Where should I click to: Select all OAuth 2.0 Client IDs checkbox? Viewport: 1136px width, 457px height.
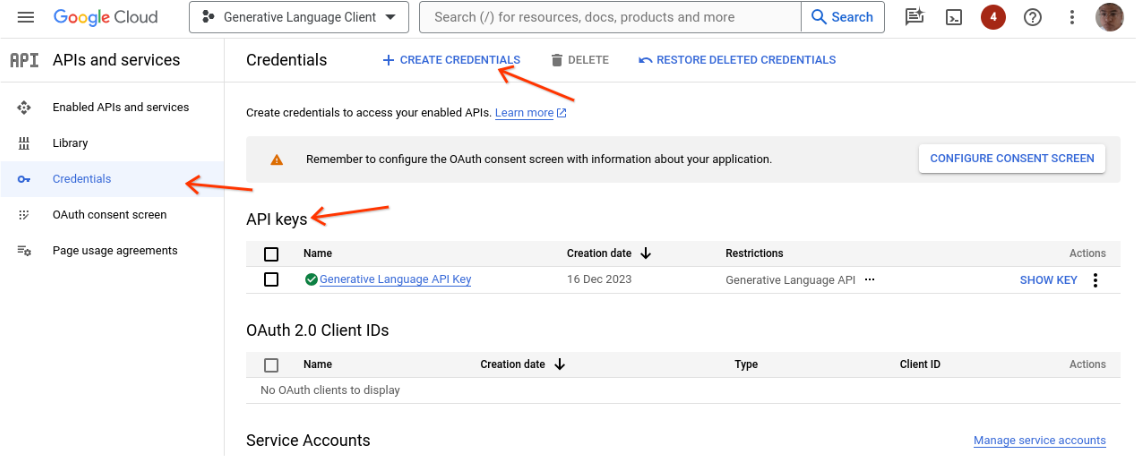coord(271,365)
